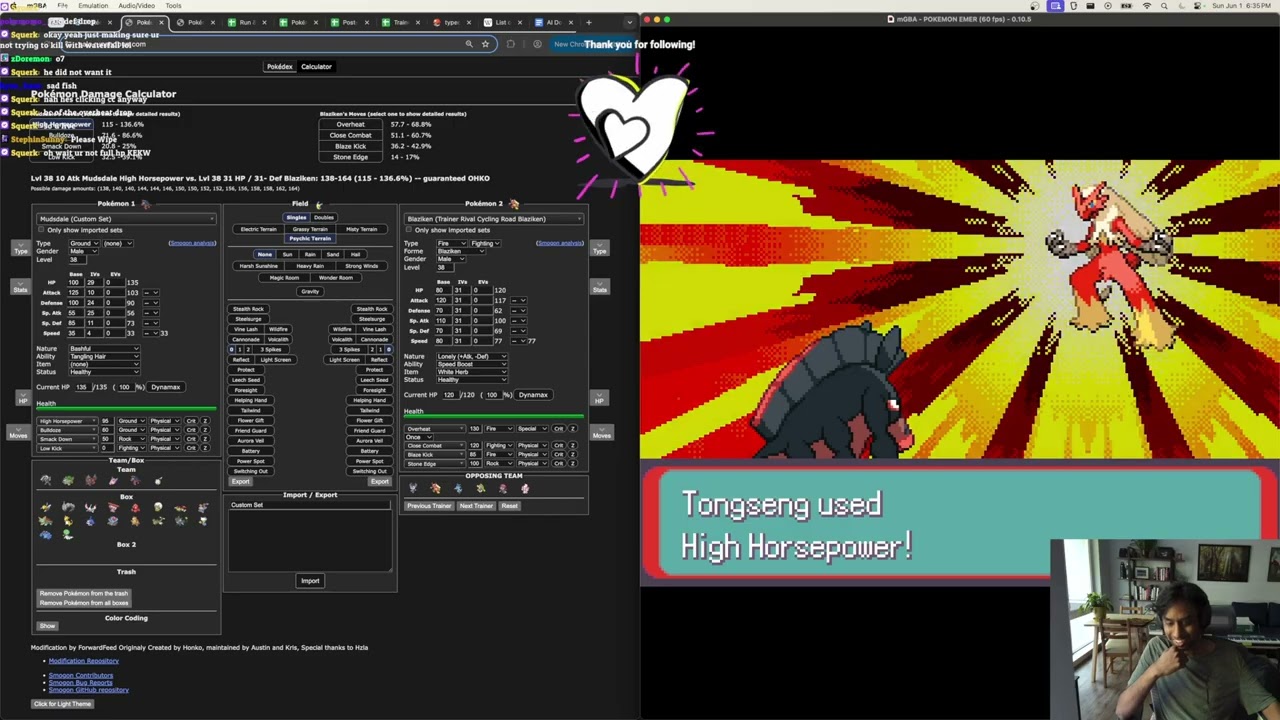Toggle Pokémon 1 side Stealth Rock
The height and width of the screenshot is (720, 1280).
click(x=248, y=309)
